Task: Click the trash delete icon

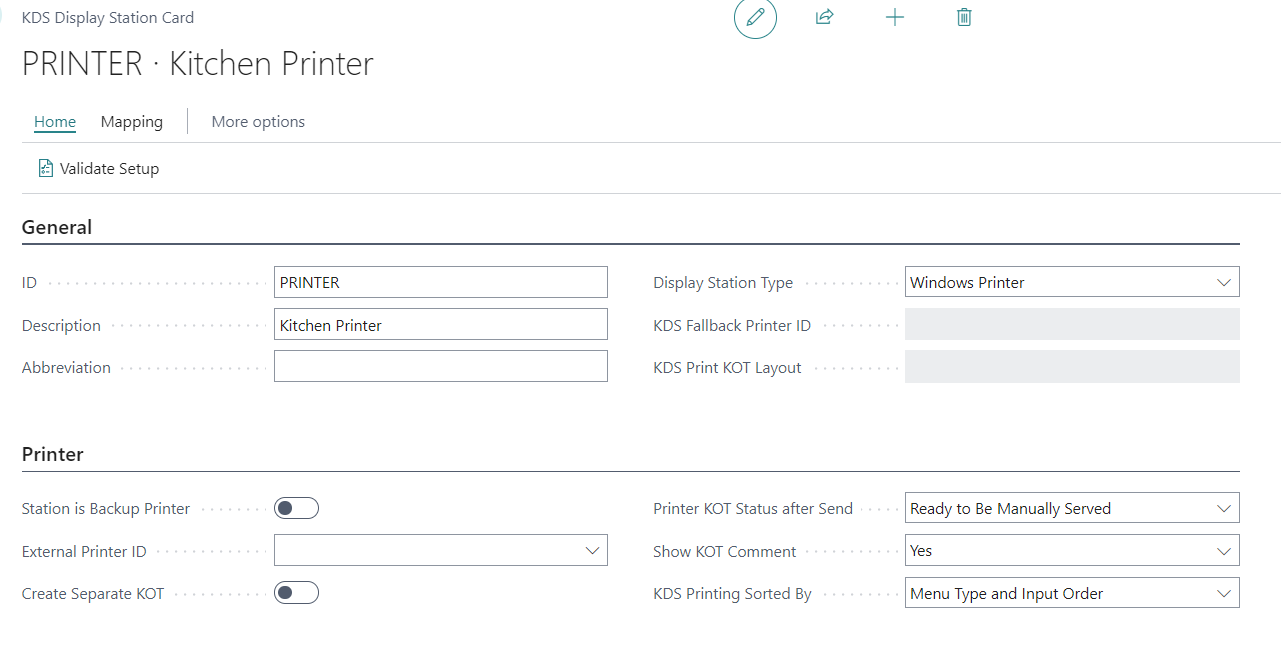Action: [x=964, y=17]
